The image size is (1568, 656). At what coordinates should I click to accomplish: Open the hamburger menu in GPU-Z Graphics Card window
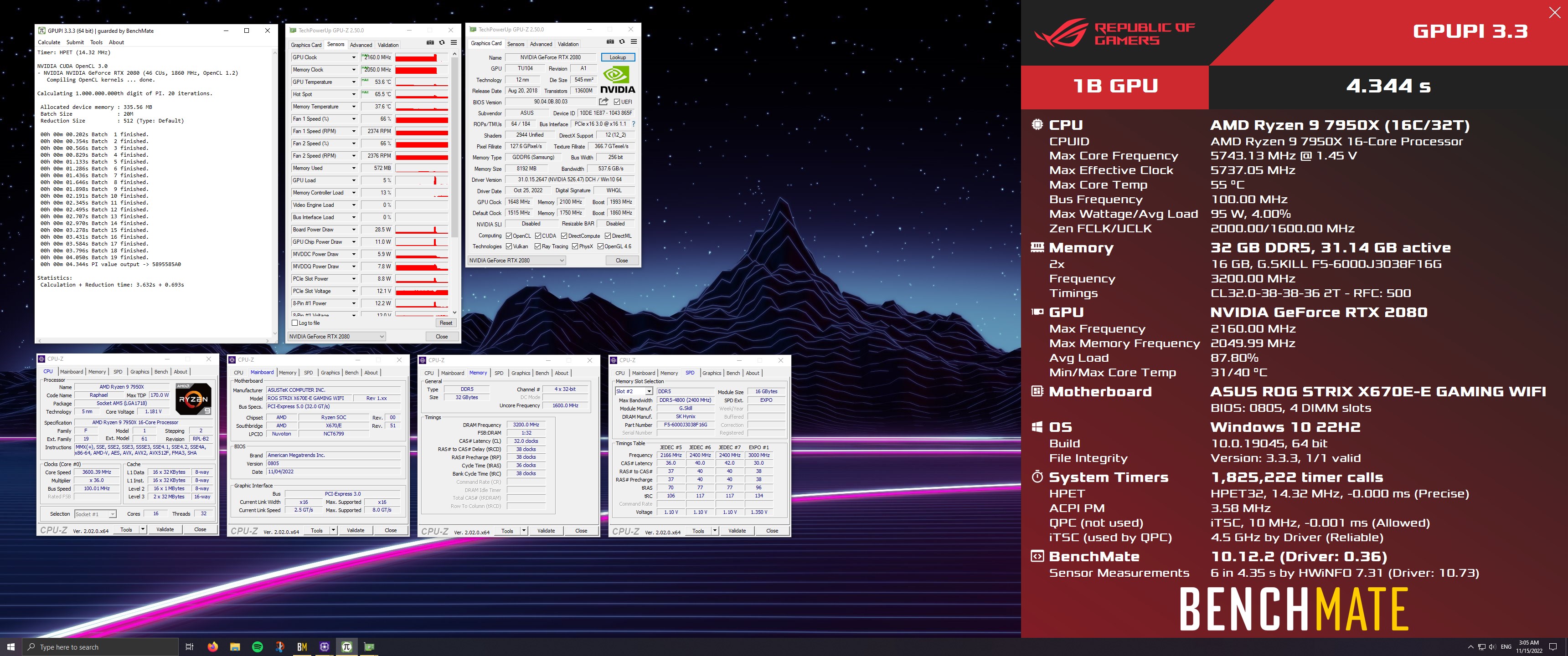click(x=634, y=41)
